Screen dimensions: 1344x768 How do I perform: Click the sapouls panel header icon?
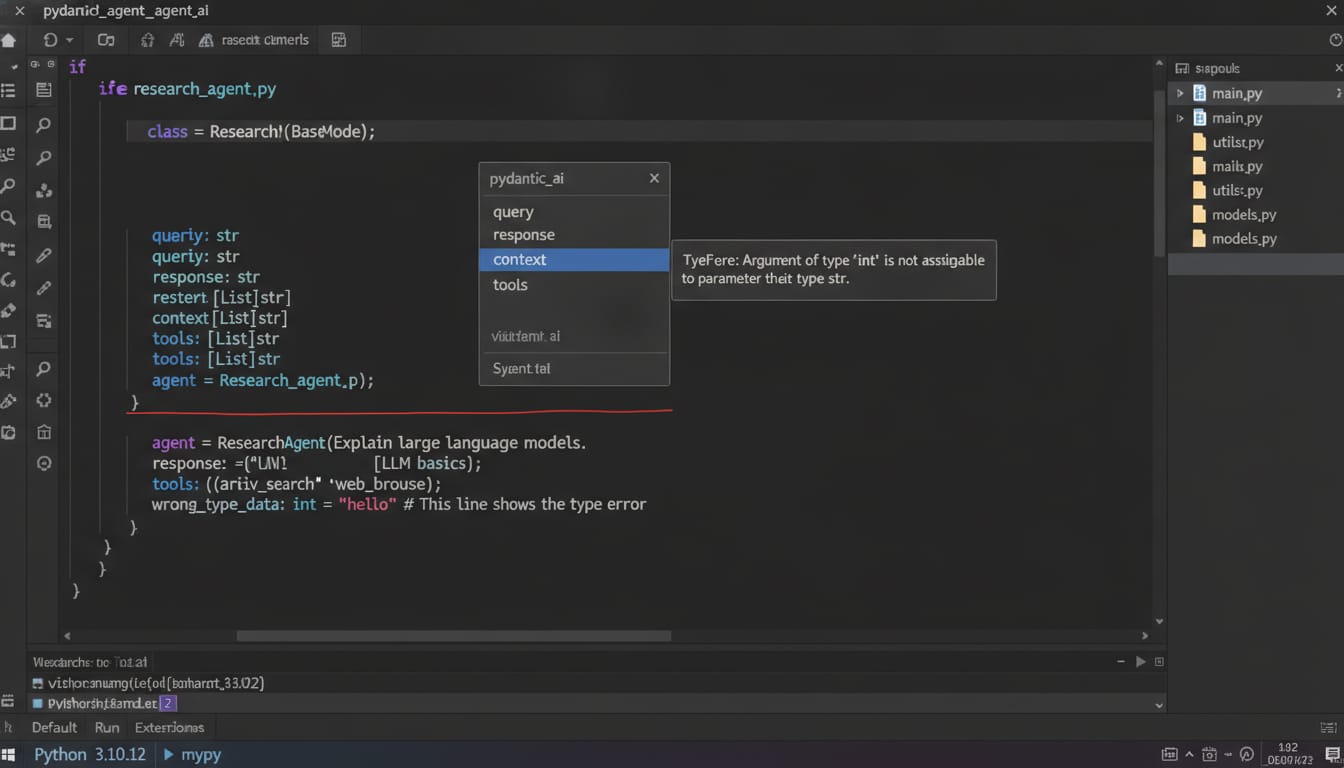pos(1183,68)
